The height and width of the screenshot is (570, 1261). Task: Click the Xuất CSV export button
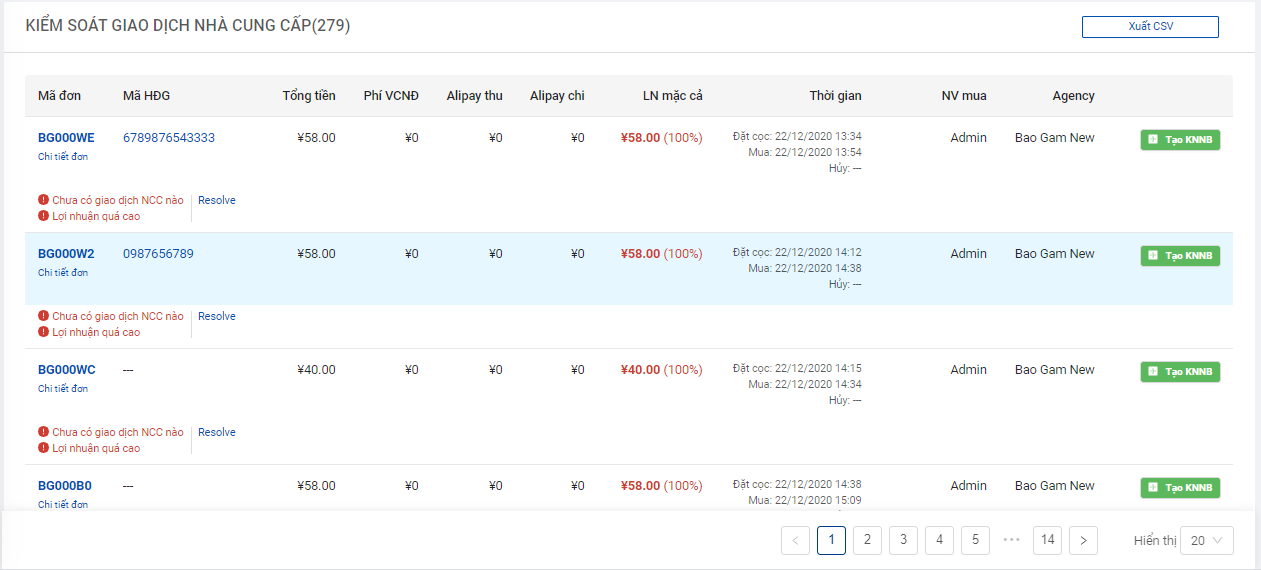[x=1150, y=27]
